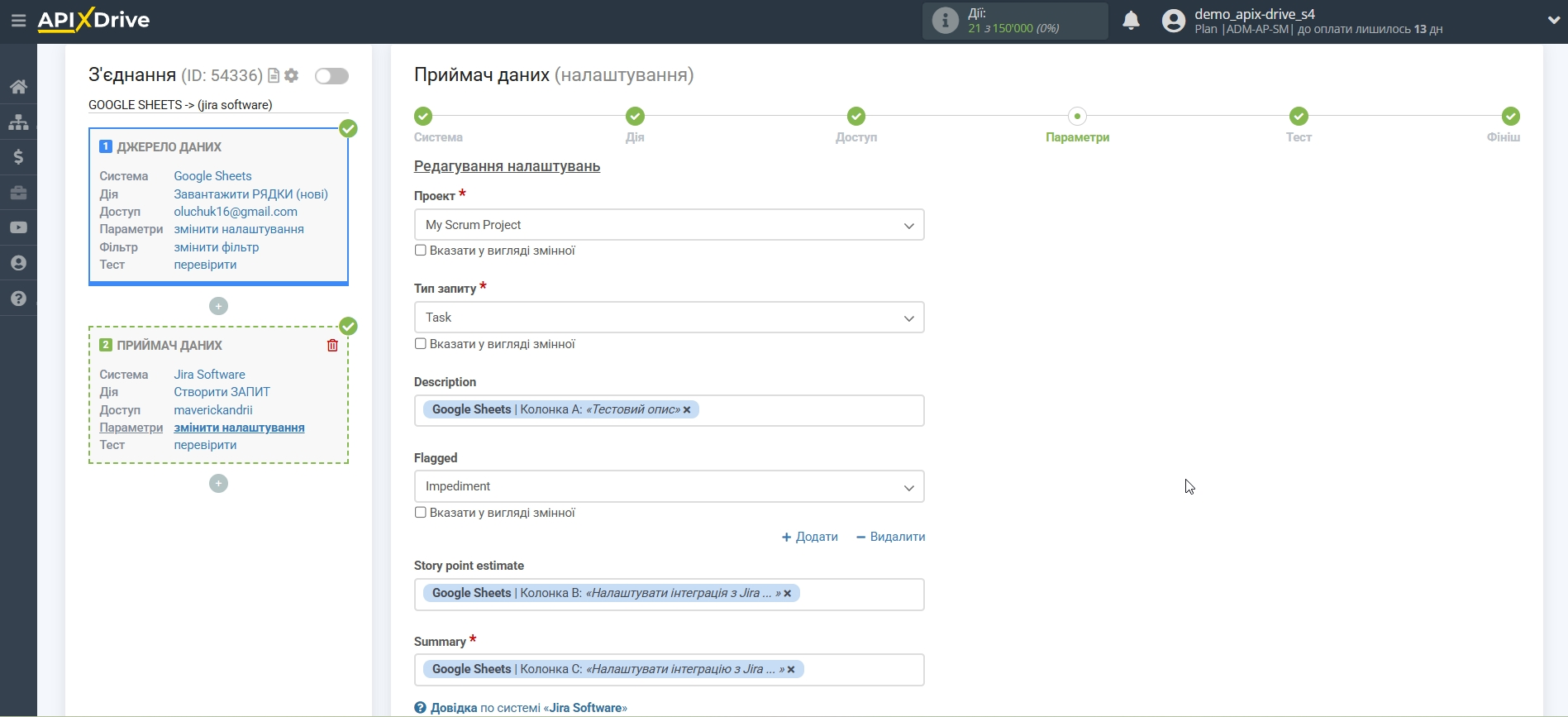Open Довідка по системі Jira Software link

coord(528,708)
